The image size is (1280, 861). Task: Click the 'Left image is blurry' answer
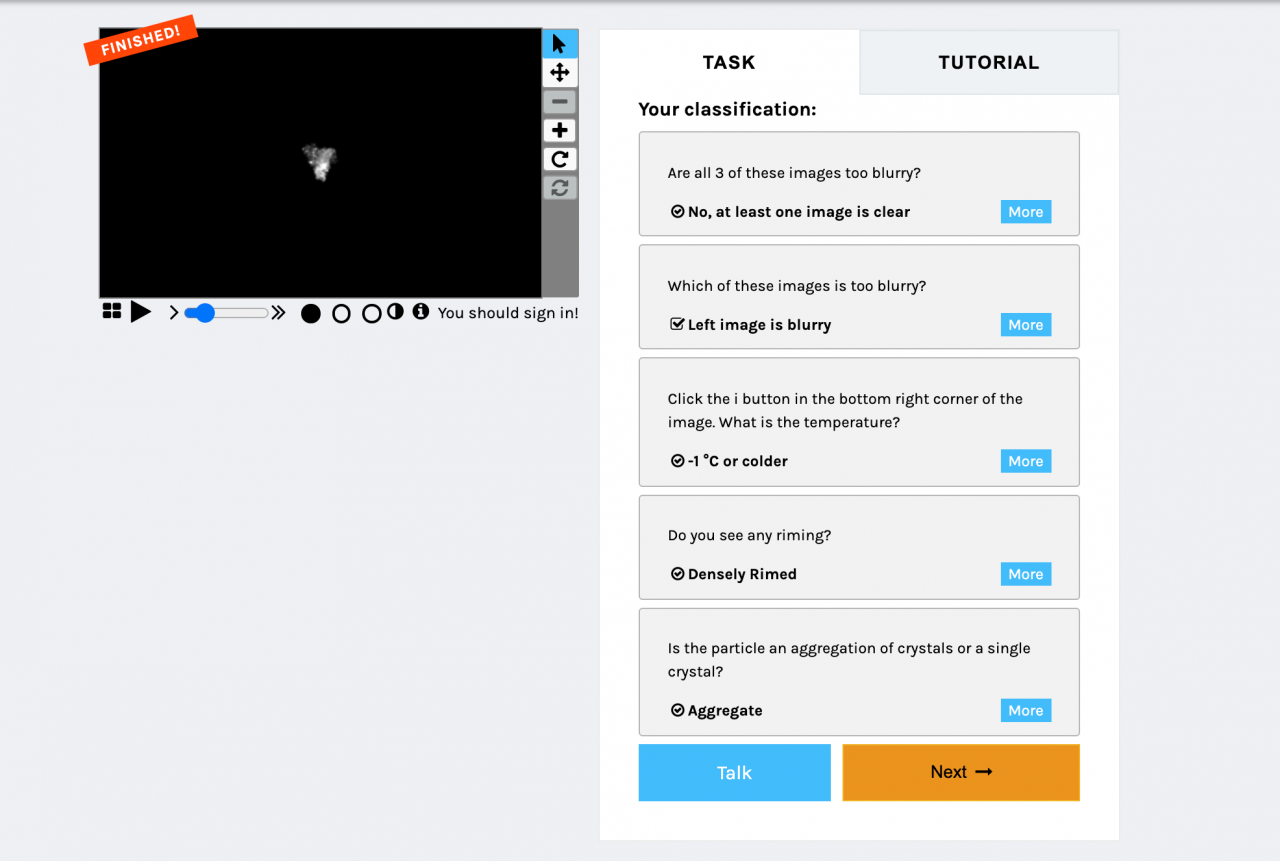(759, 325)
